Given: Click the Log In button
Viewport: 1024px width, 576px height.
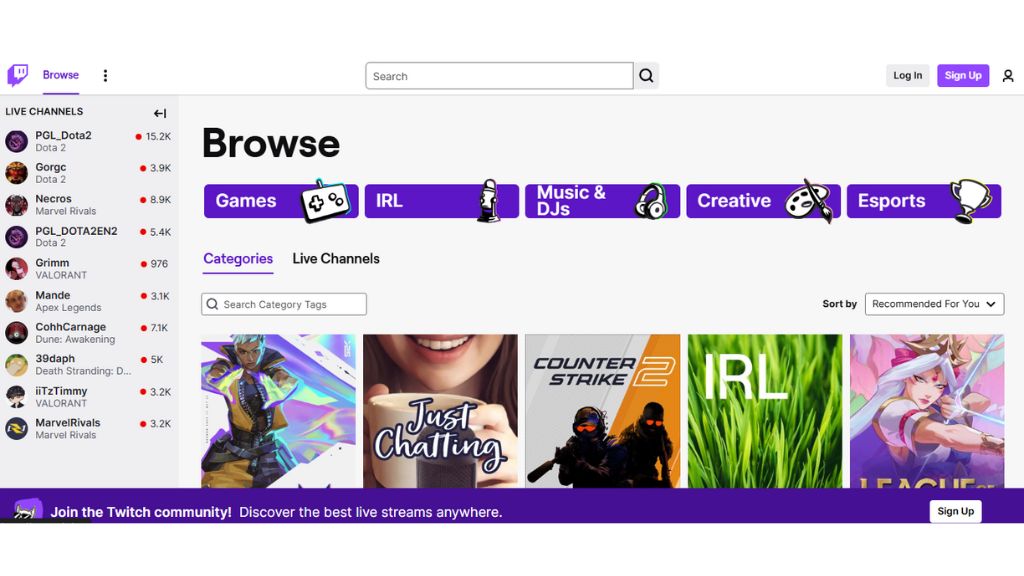Looking at the screenshot, I should (907, 76).
